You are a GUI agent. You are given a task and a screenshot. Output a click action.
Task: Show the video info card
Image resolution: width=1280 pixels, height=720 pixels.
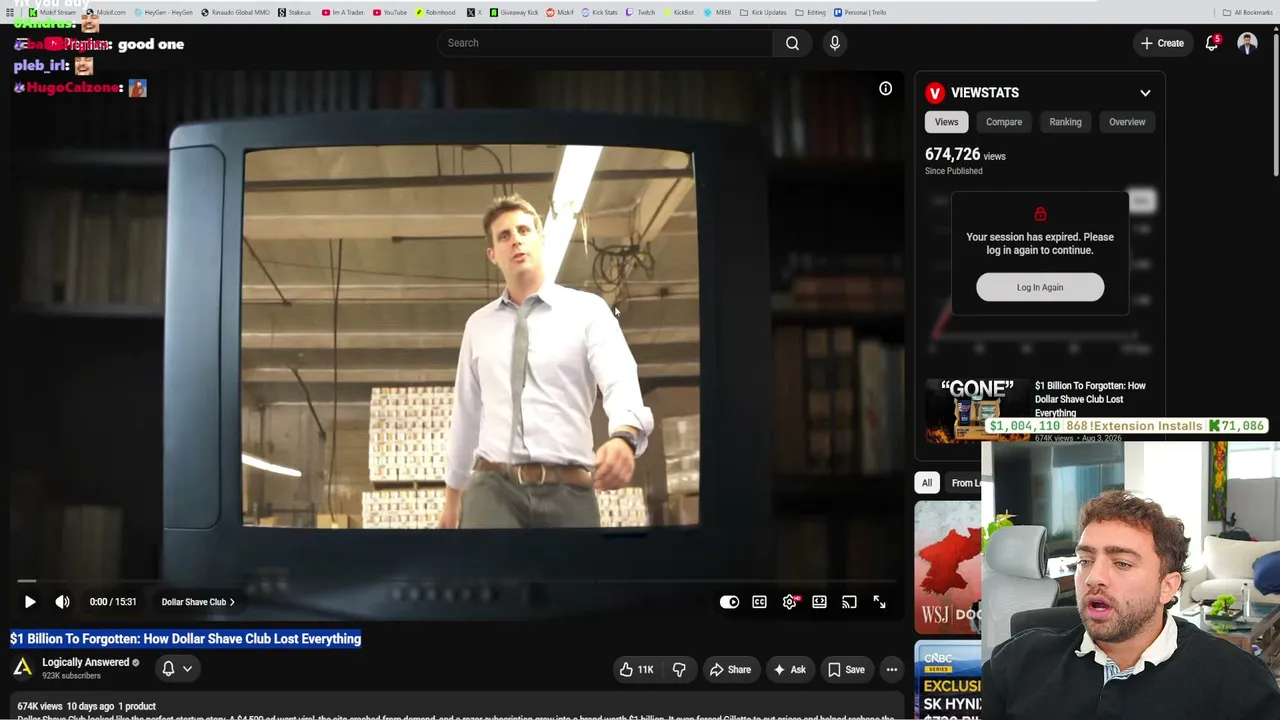tap(885, 89)
